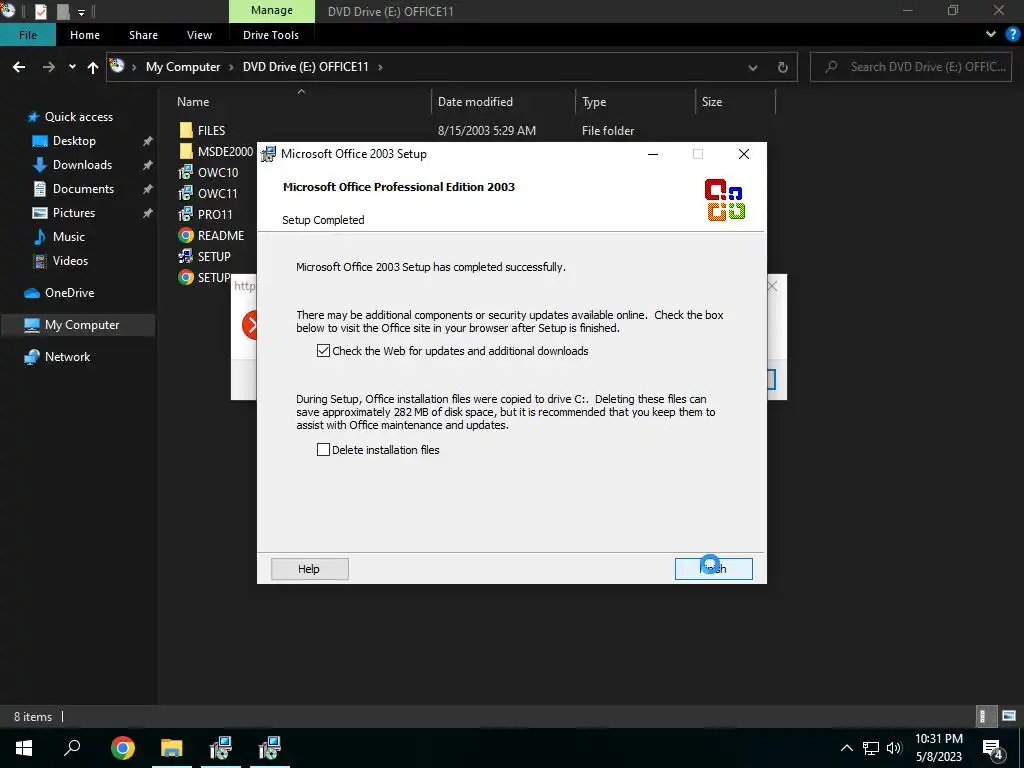Open taskbar search magnifier
The width and height of the screenshot is (1024, 768).
(72, 748)
